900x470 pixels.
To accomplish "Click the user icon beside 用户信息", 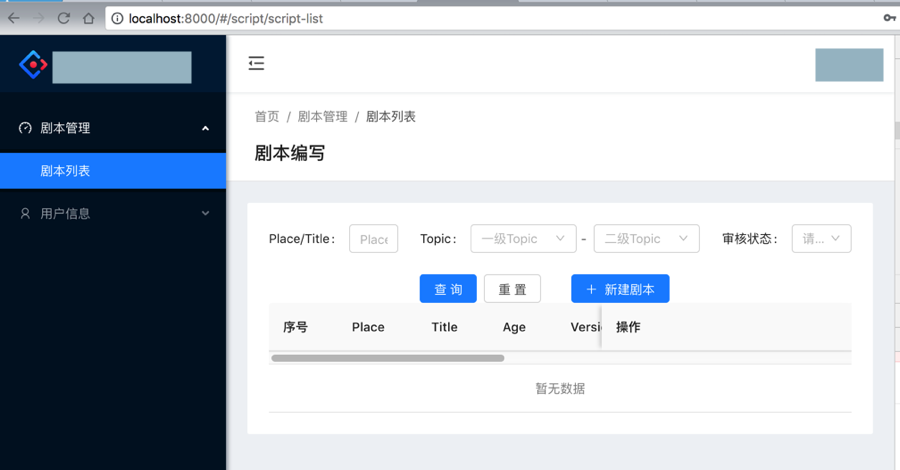I will [x=25, y=213].
